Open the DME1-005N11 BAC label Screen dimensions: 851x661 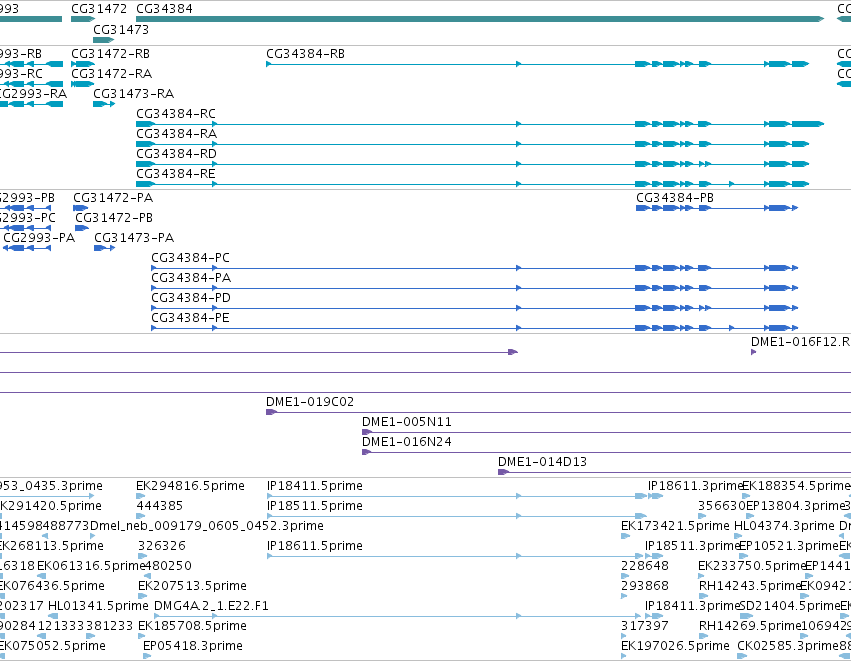click(x=407, y=422)
